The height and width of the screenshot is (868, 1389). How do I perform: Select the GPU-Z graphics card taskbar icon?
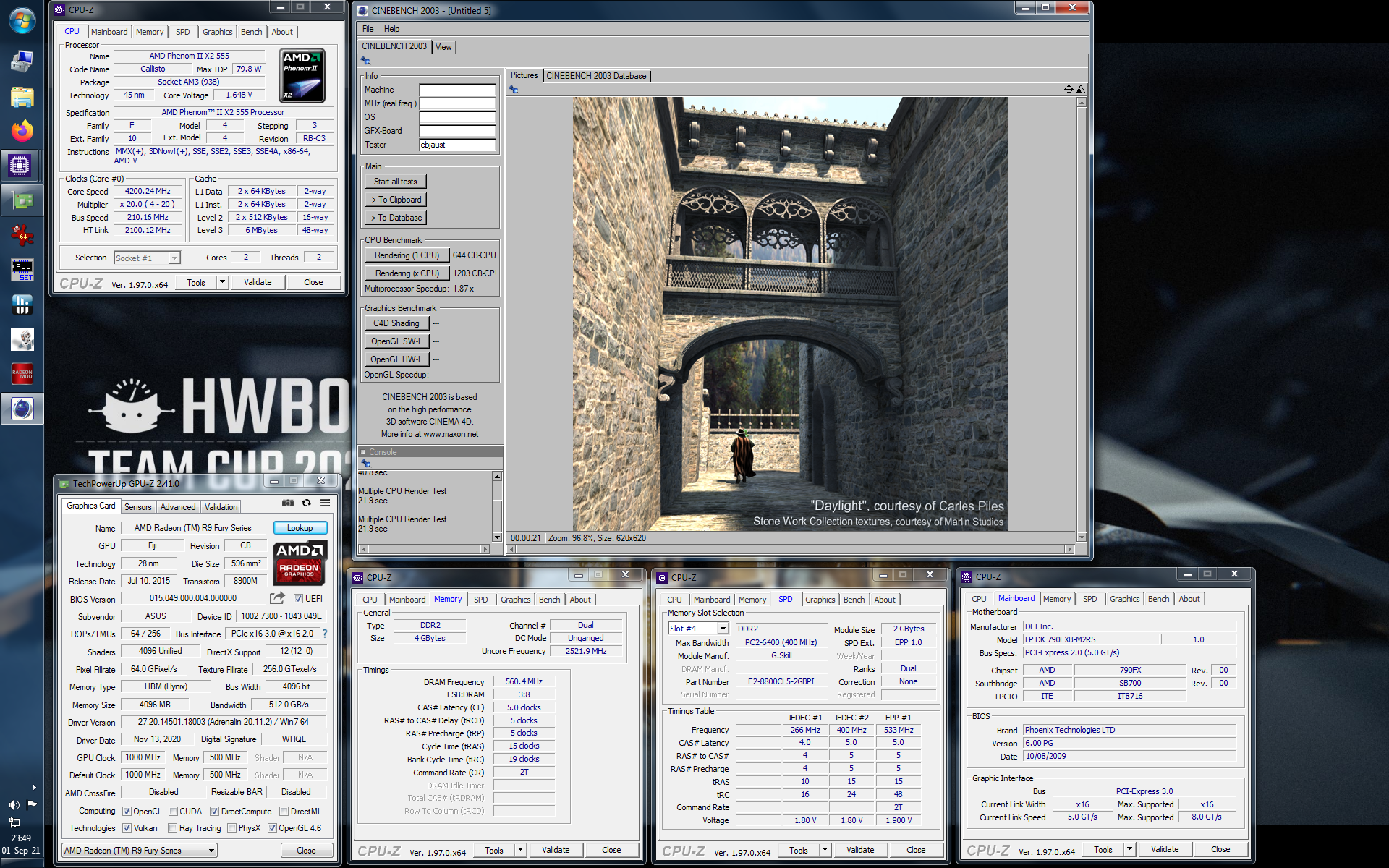point(22,200)
